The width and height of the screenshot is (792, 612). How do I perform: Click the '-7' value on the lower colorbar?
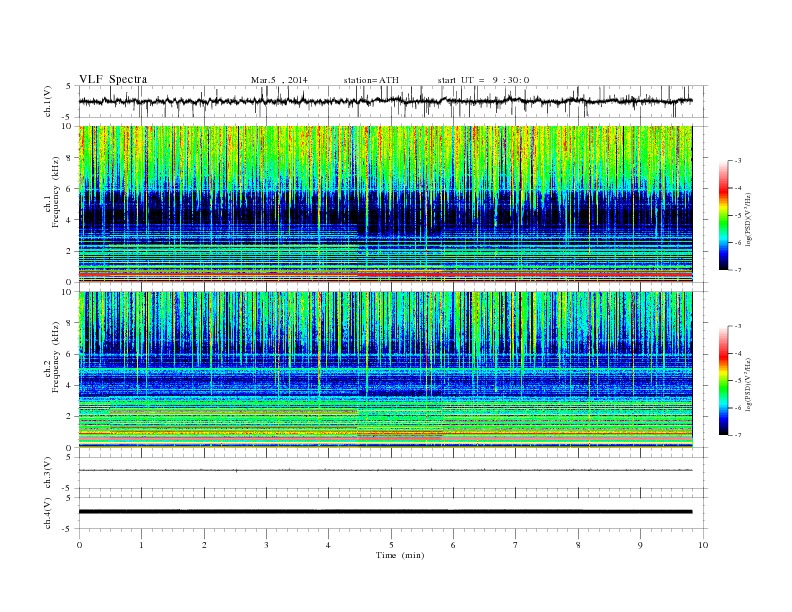click(737, 435)
